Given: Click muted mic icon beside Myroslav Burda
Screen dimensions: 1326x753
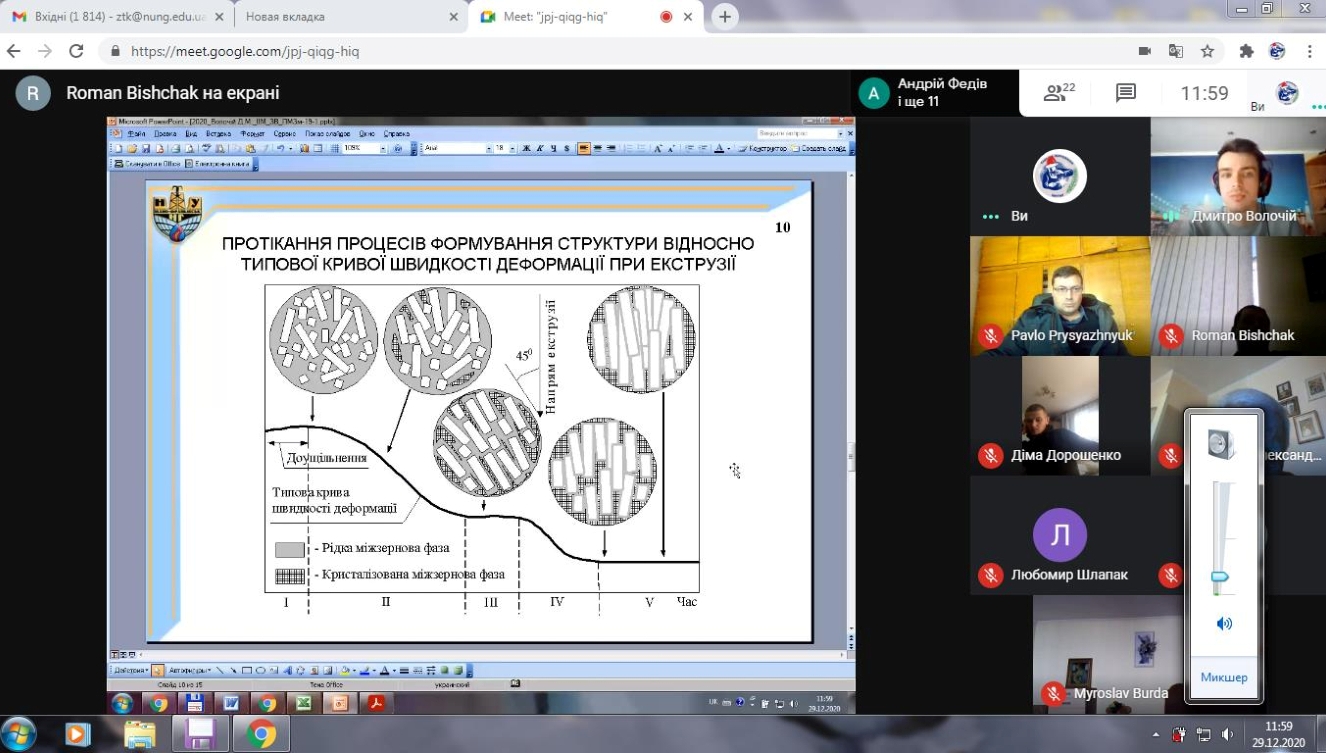Looking at the screenshot, I should pyautogui.click(x=1052, y=693).
